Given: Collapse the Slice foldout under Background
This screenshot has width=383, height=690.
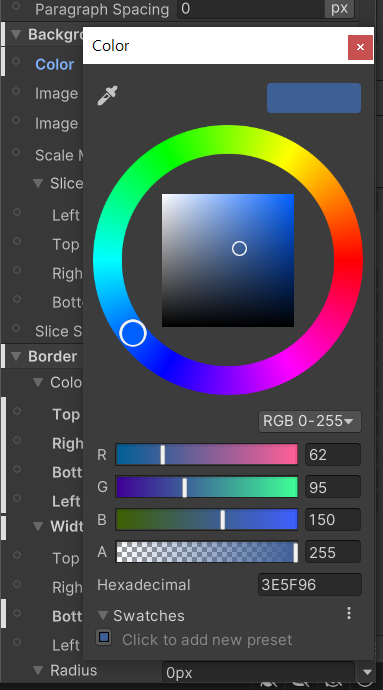Looking at the screenshot, I should [x=38, y=183].
